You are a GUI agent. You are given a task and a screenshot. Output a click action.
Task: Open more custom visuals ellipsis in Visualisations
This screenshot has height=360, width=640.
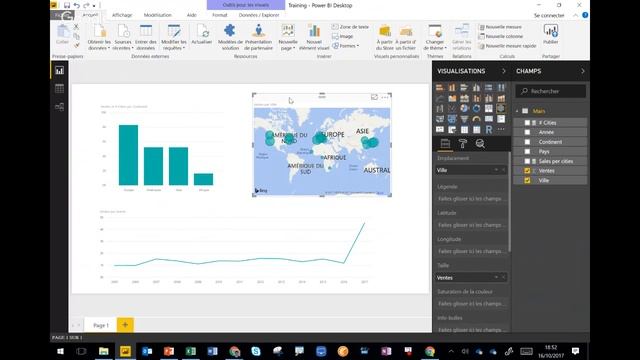point(501,130)
